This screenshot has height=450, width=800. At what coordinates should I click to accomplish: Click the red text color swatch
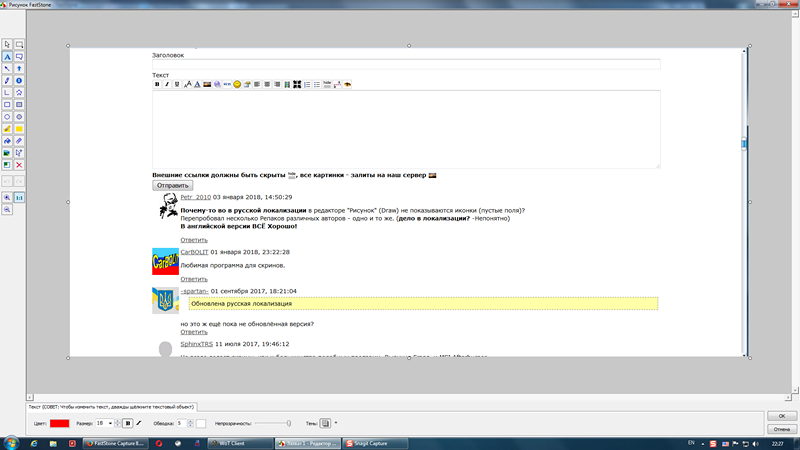pos(59,424)
